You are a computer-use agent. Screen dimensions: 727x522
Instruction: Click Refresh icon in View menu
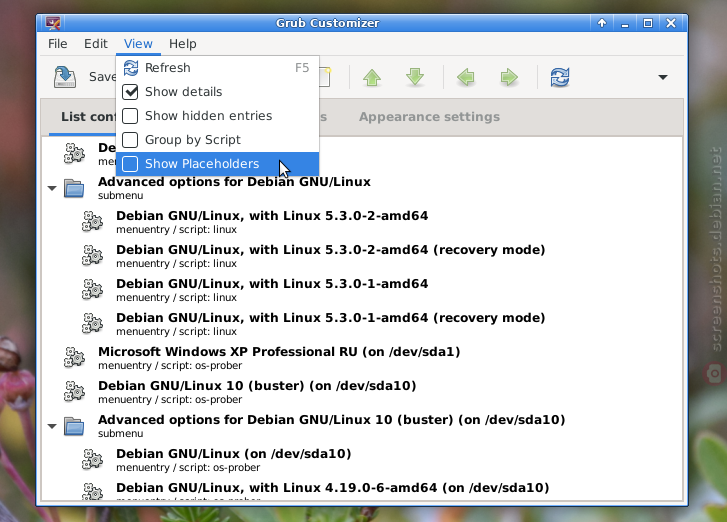click(x=130, y=68)
